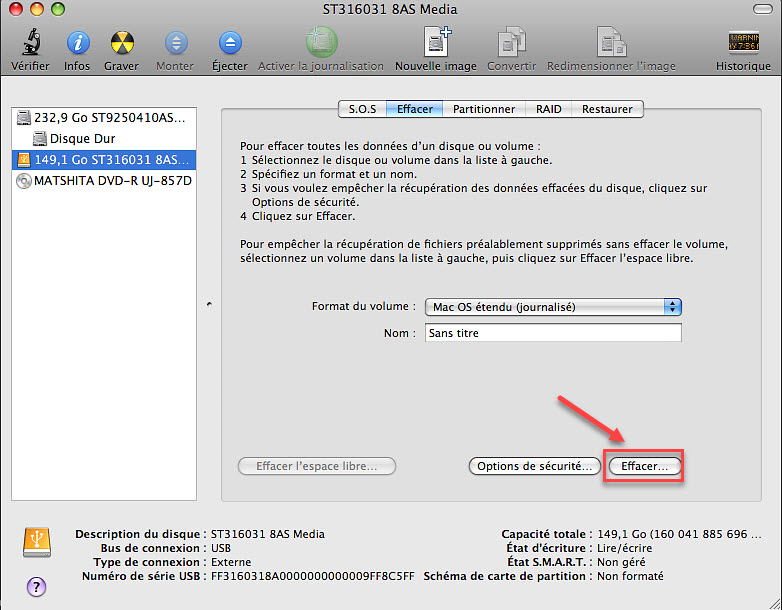Select the Restaurer tab
The height and width of the screenshot is (610, 782).
click(x=607, y=109)
